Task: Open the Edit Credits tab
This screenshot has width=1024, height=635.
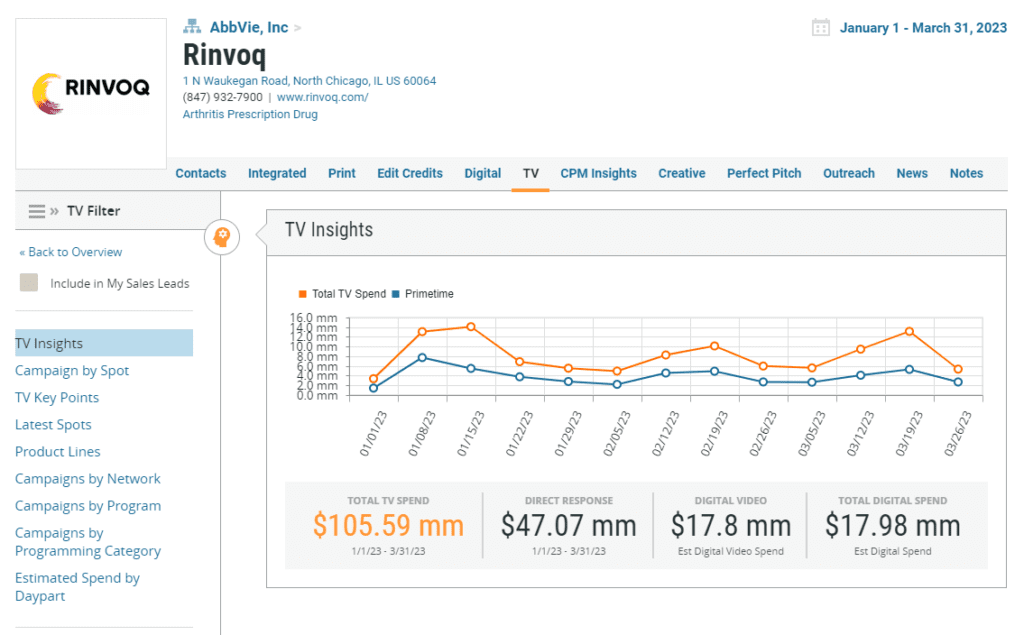Action: pos(409,173)
